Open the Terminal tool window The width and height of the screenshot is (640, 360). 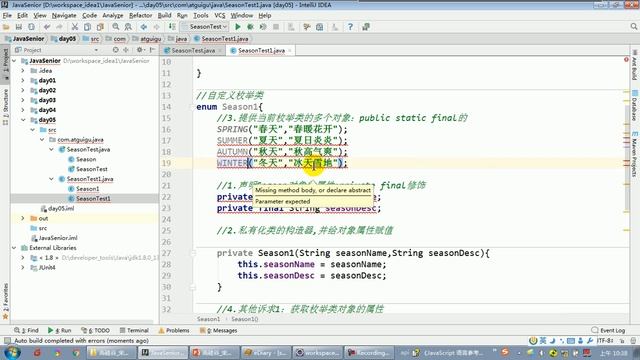[x=134, y=330]
